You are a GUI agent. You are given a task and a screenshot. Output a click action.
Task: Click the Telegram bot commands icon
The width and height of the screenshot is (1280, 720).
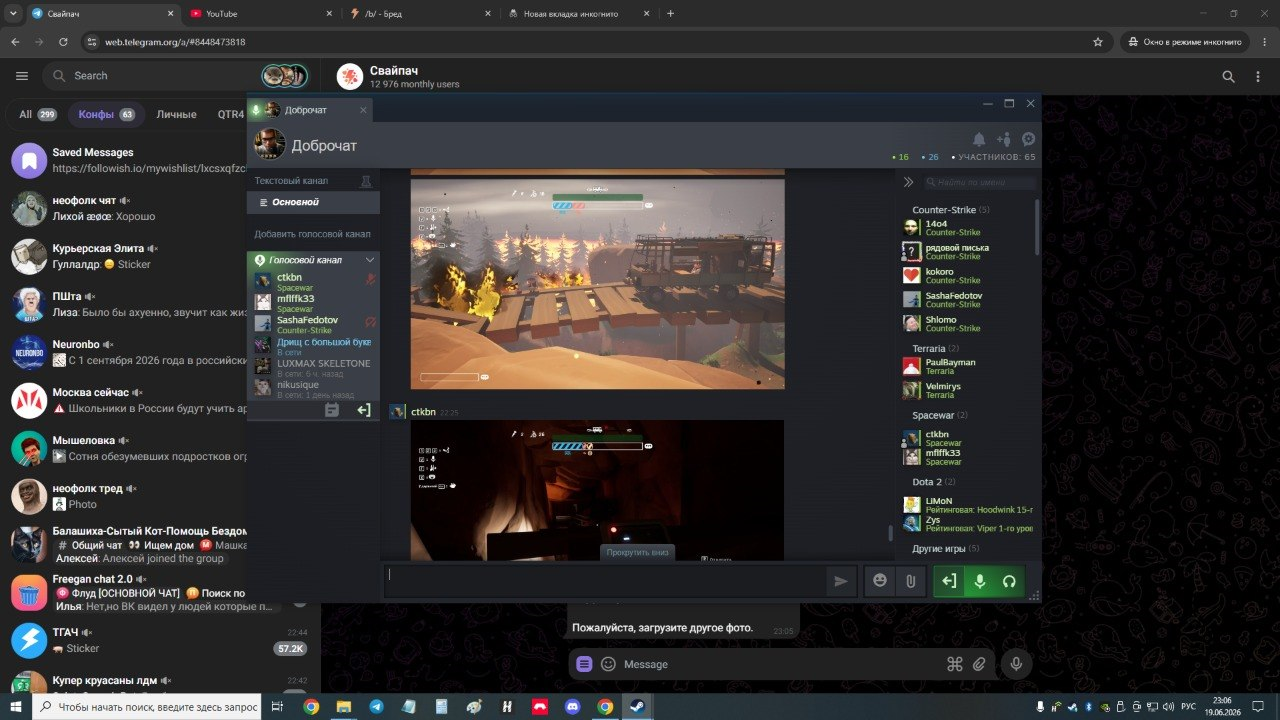coord(954,664)
